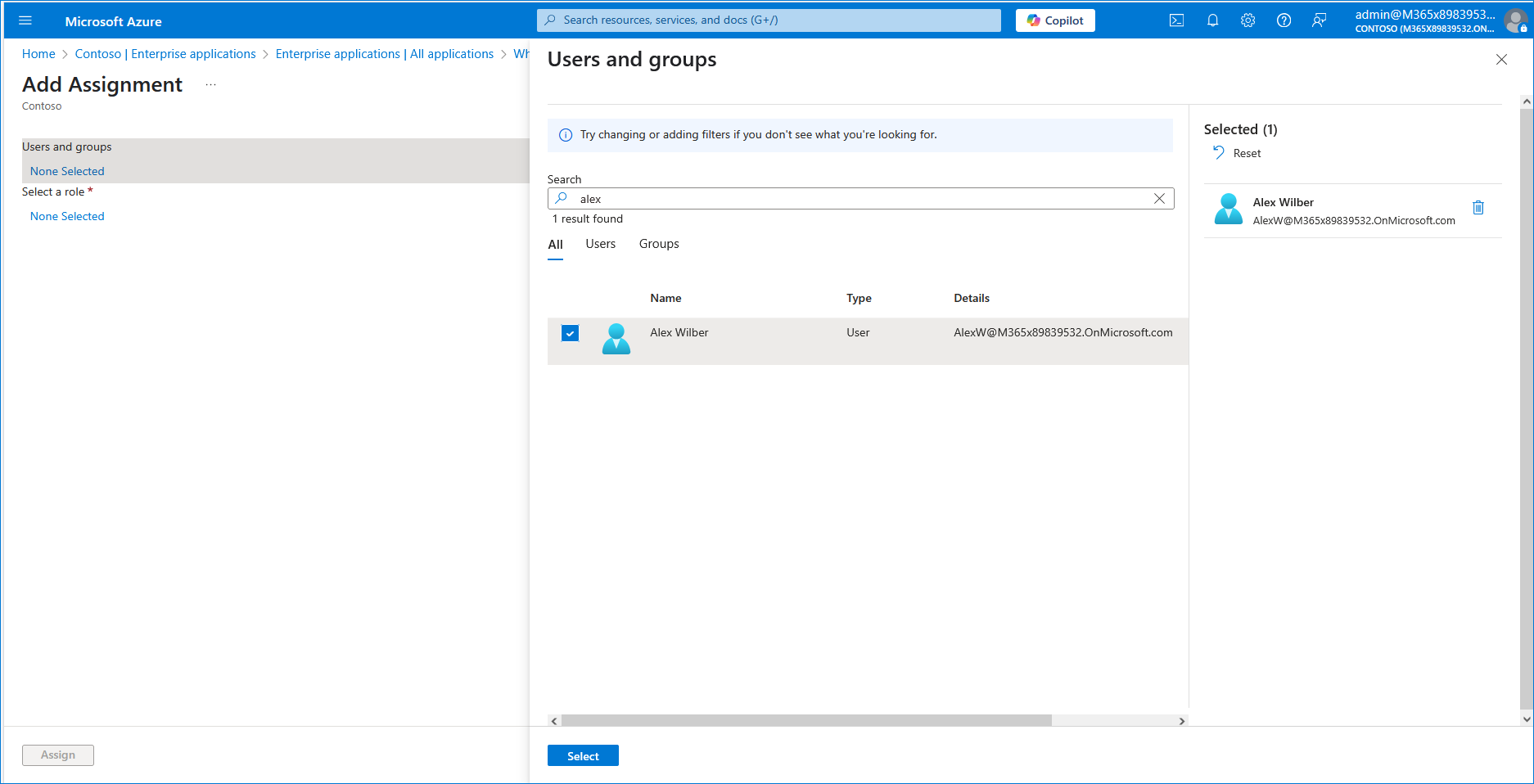
Task: Open the portal settings gear
Action: click(x=1248, y=20)
